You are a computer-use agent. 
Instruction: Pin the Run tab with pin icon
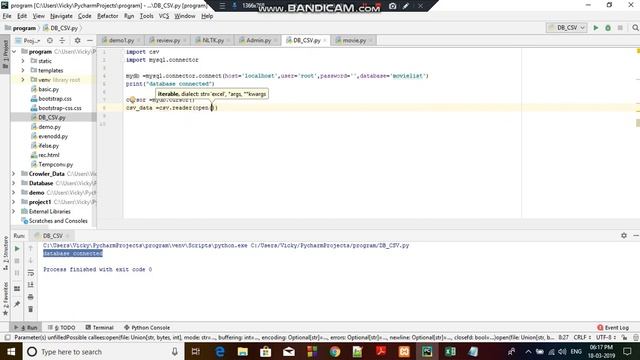click(x=17, y=304)
